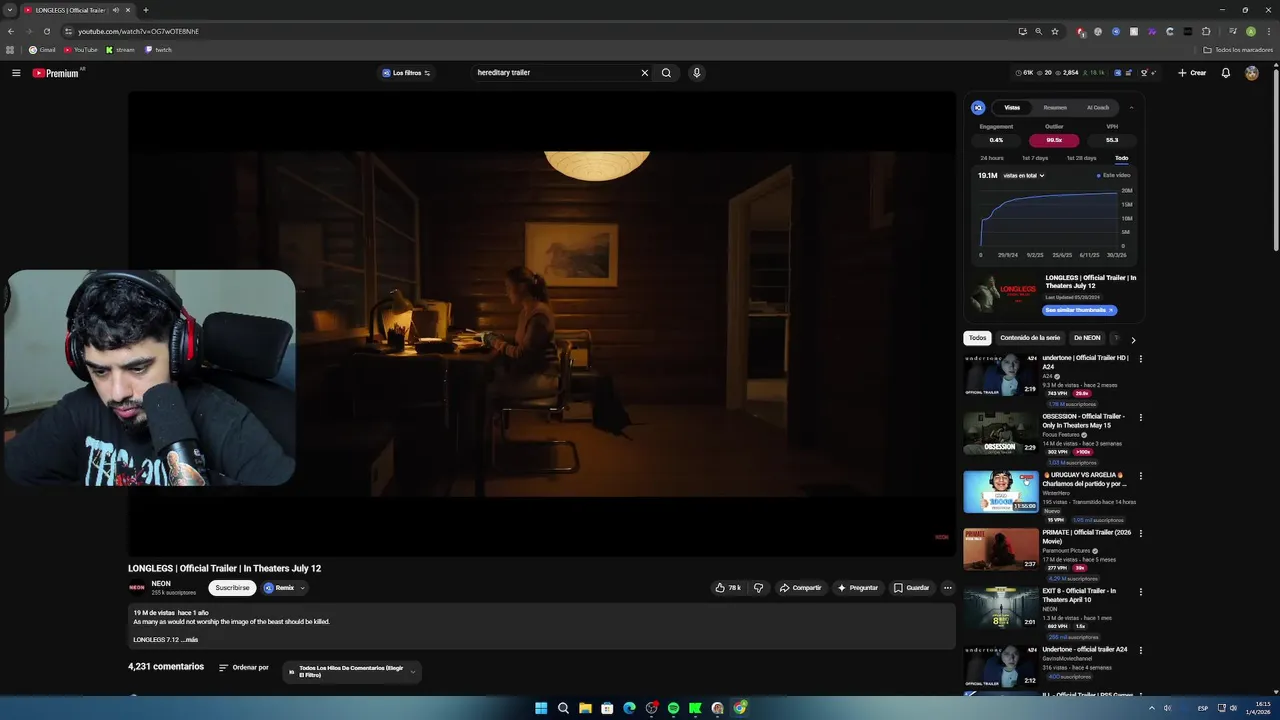The image size is (1280, 720).
Task: Open a new browser tab
Action: pos(145,10)
